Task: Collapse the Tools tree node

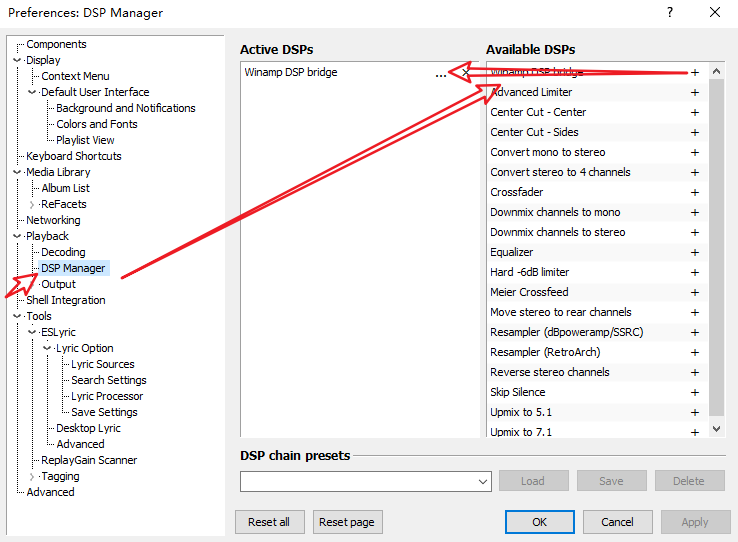Action: pos(17,316)
